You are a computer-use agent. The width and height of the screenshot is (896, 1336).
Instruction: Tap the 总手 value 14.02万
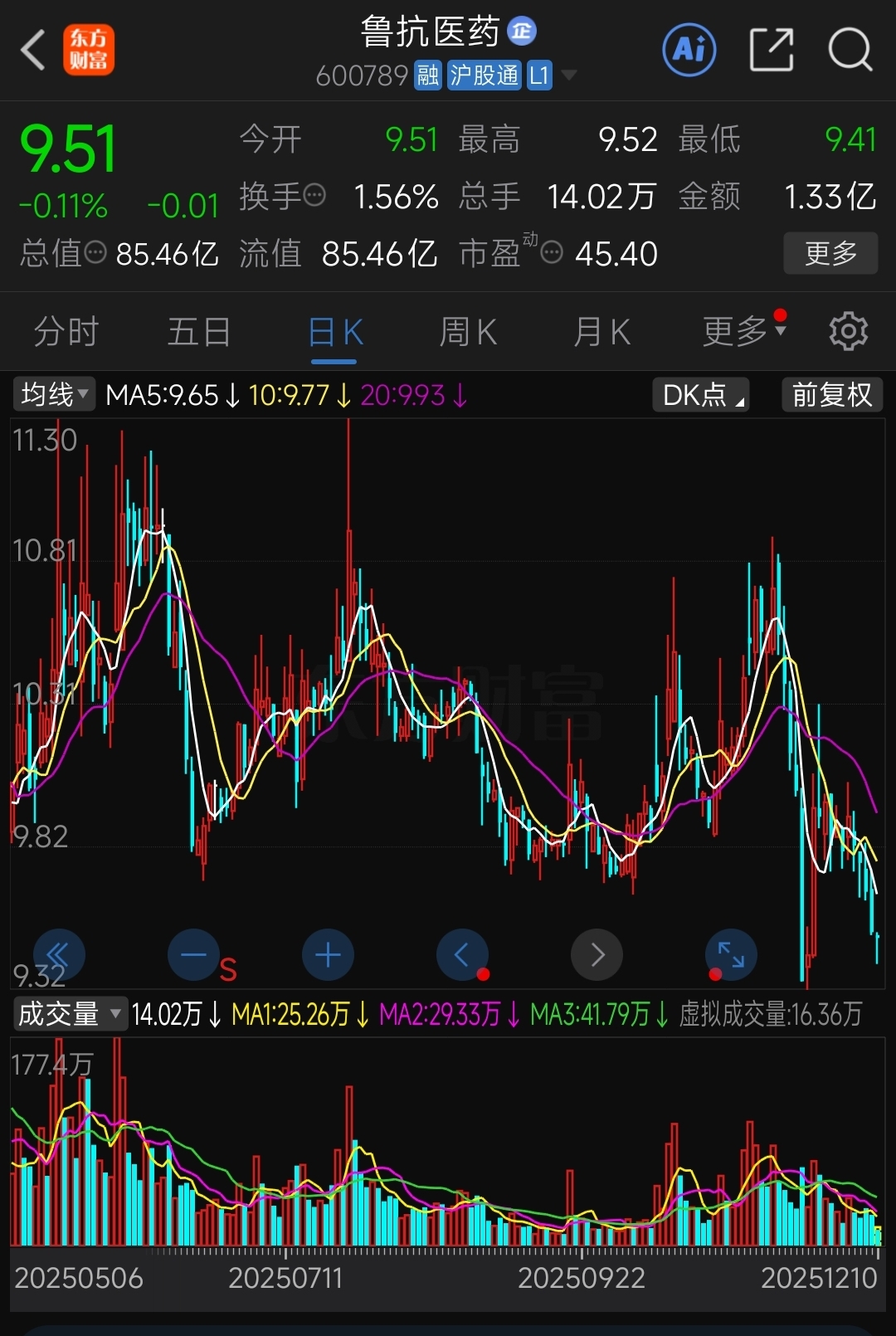click(601, 197)
